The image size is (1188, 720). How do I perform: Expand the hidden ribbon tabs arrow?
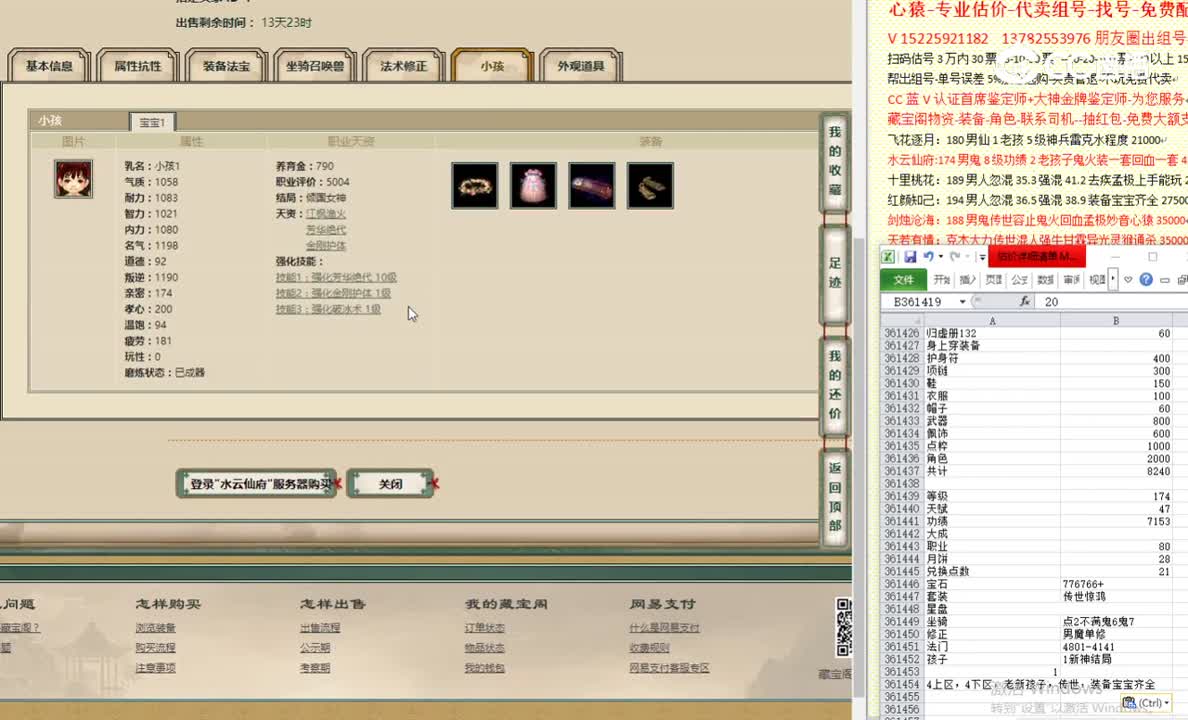1112,279
